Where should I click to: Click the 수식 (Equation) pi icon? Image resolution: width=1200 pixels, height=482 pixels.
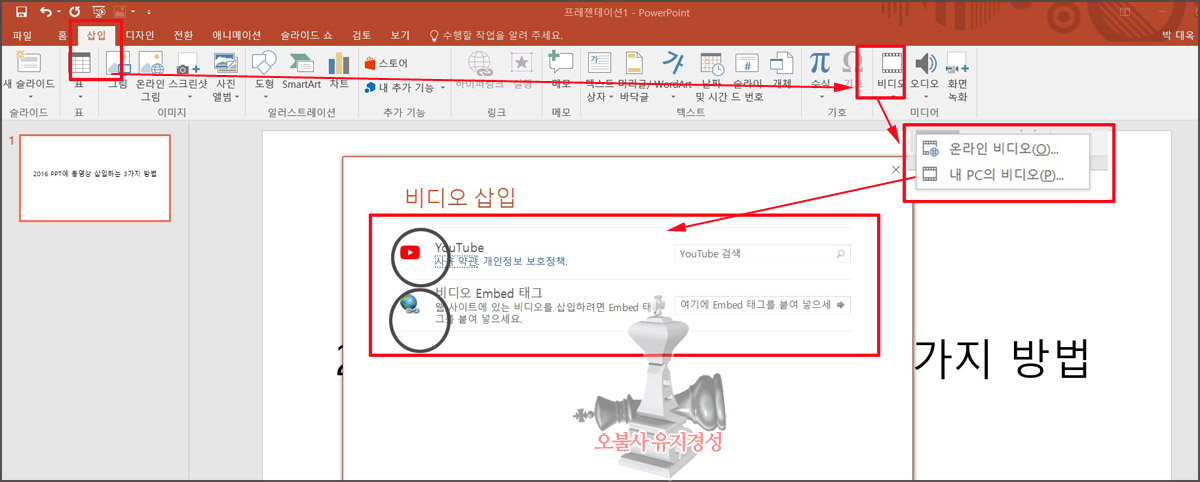point(821,64)
